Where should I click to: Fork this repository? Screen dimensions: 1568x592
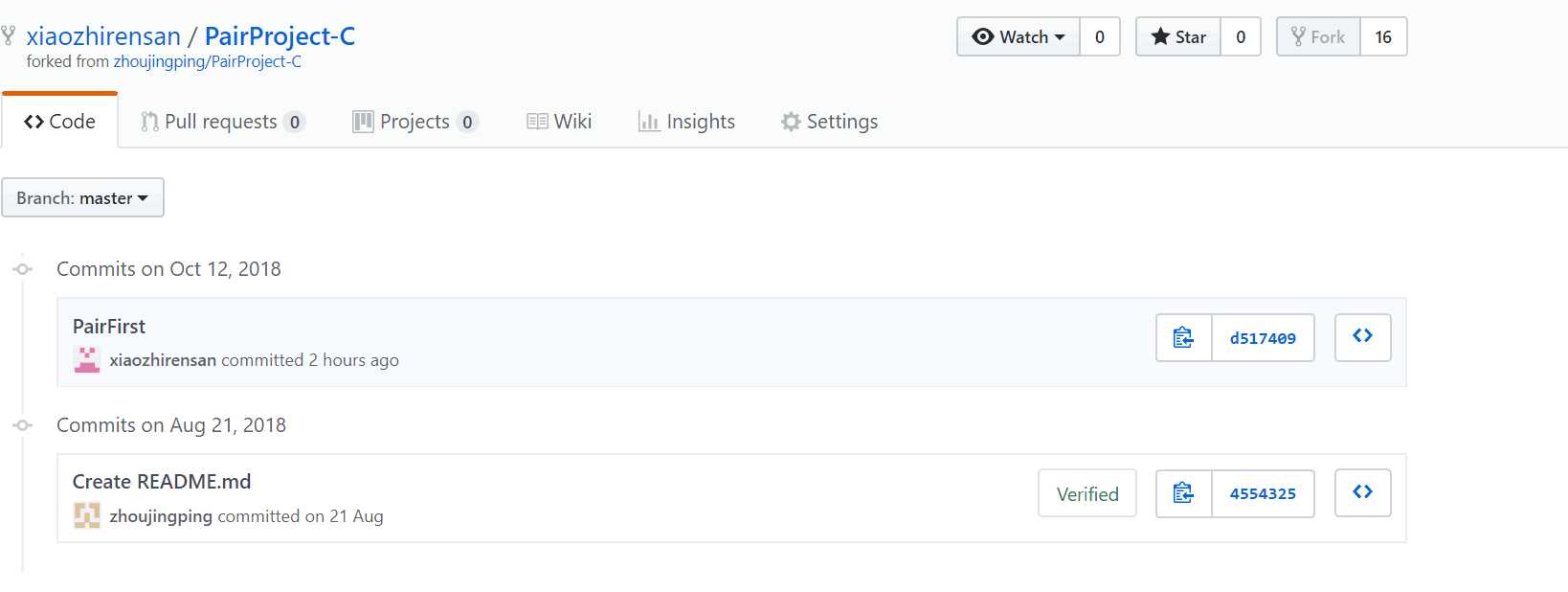click(1318, 36)
